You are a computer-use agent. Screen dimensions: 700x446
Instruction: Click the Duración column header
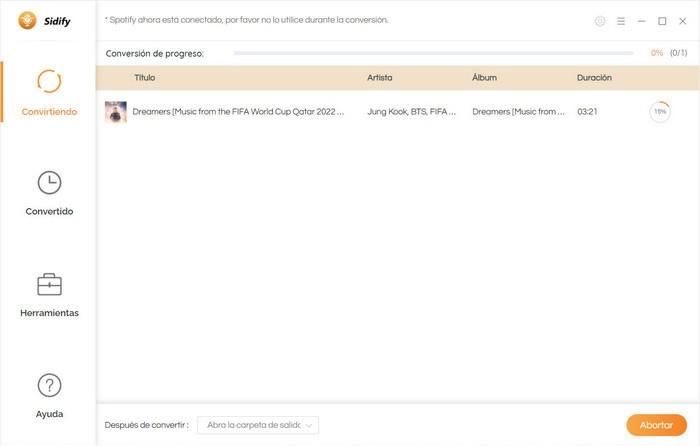click(x=594, y=78)
